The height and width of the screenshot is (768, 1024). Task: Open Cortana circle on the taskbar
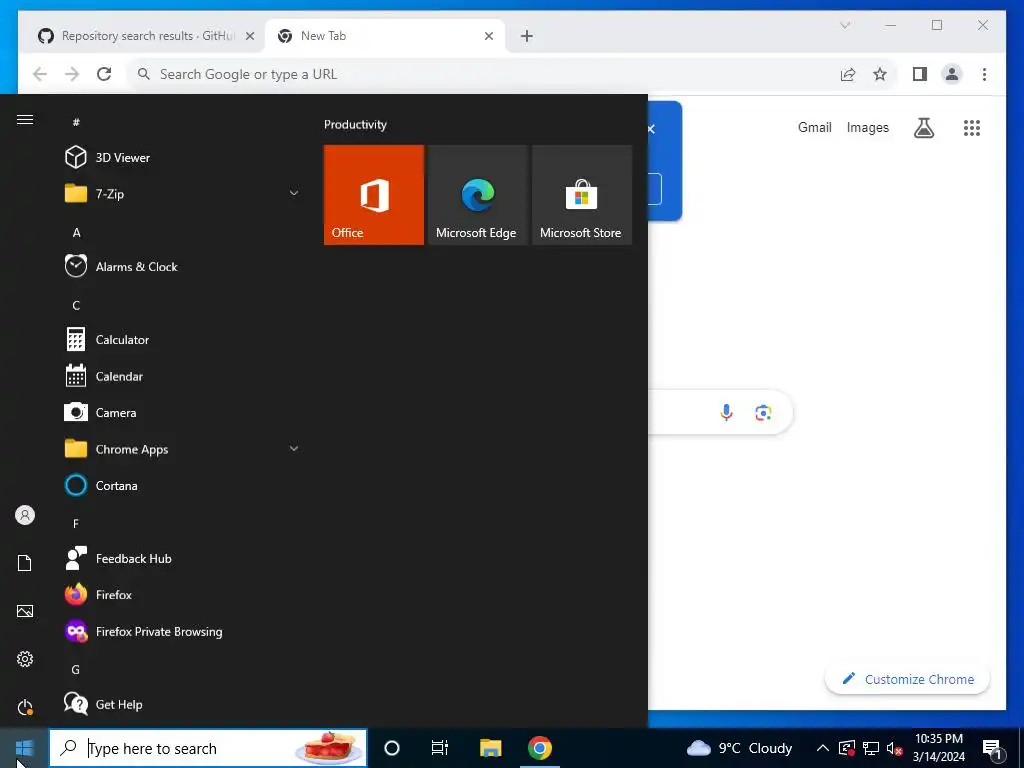click(392, 748)
